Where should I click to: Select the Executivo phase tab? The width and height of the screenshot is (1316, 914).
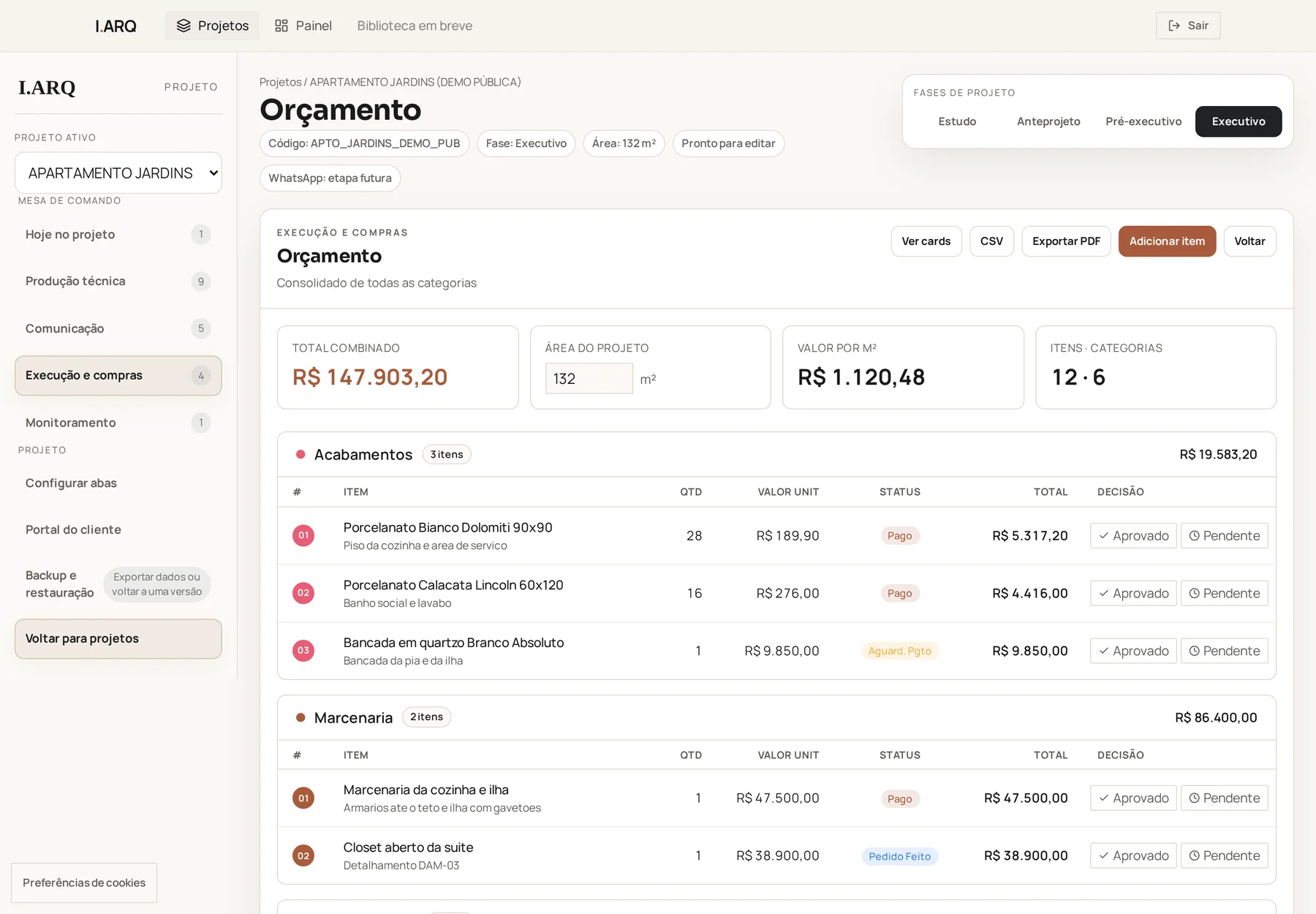tap(1239, 121)
